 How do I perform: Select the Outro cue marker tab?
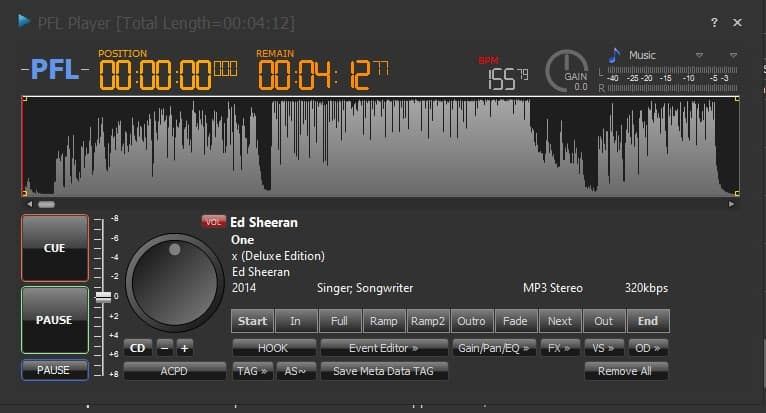[471, 321]
